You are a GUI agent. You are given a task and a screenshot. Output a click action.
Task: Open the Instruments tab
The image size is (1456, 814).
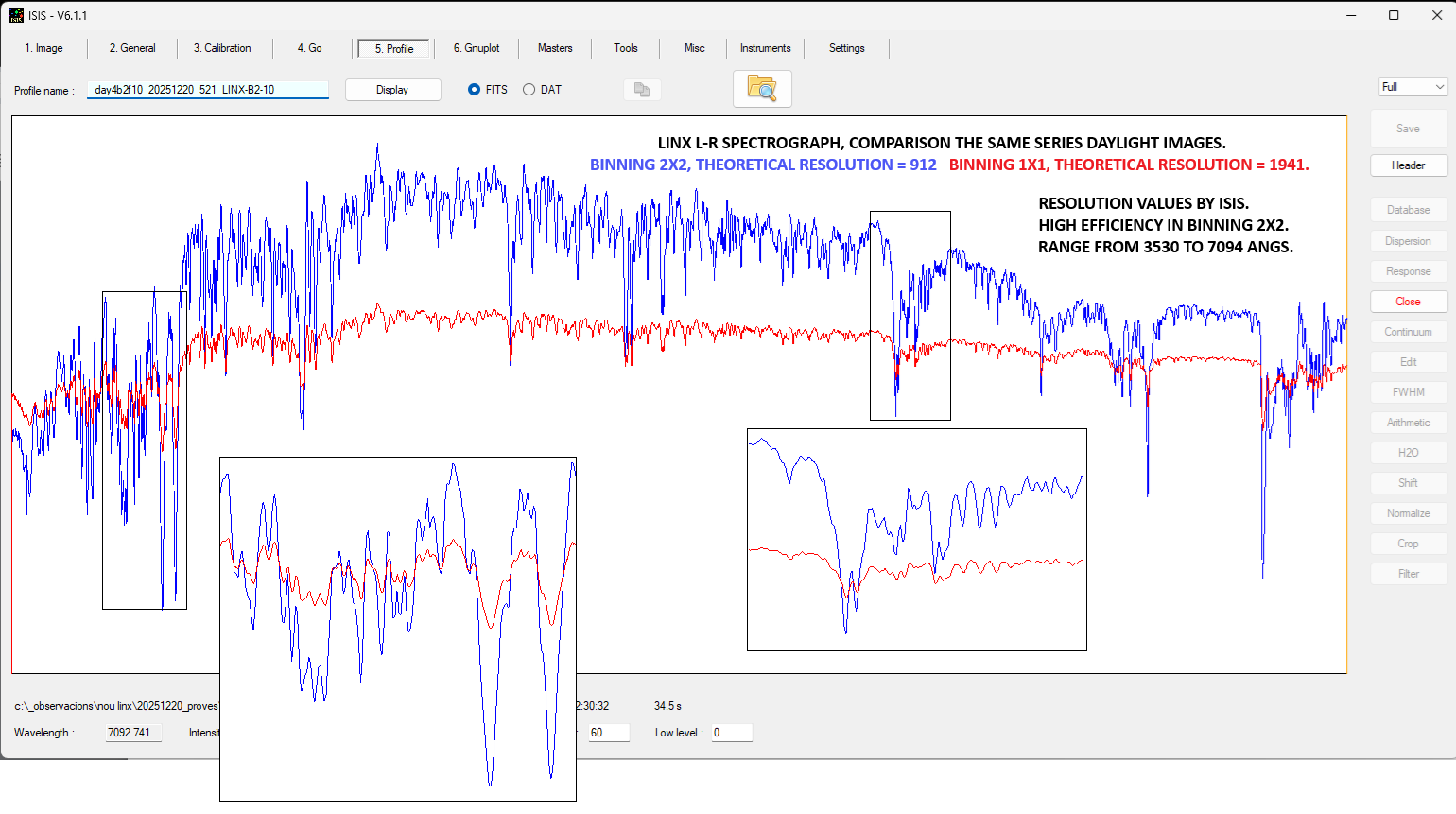[x=765, y=48]
